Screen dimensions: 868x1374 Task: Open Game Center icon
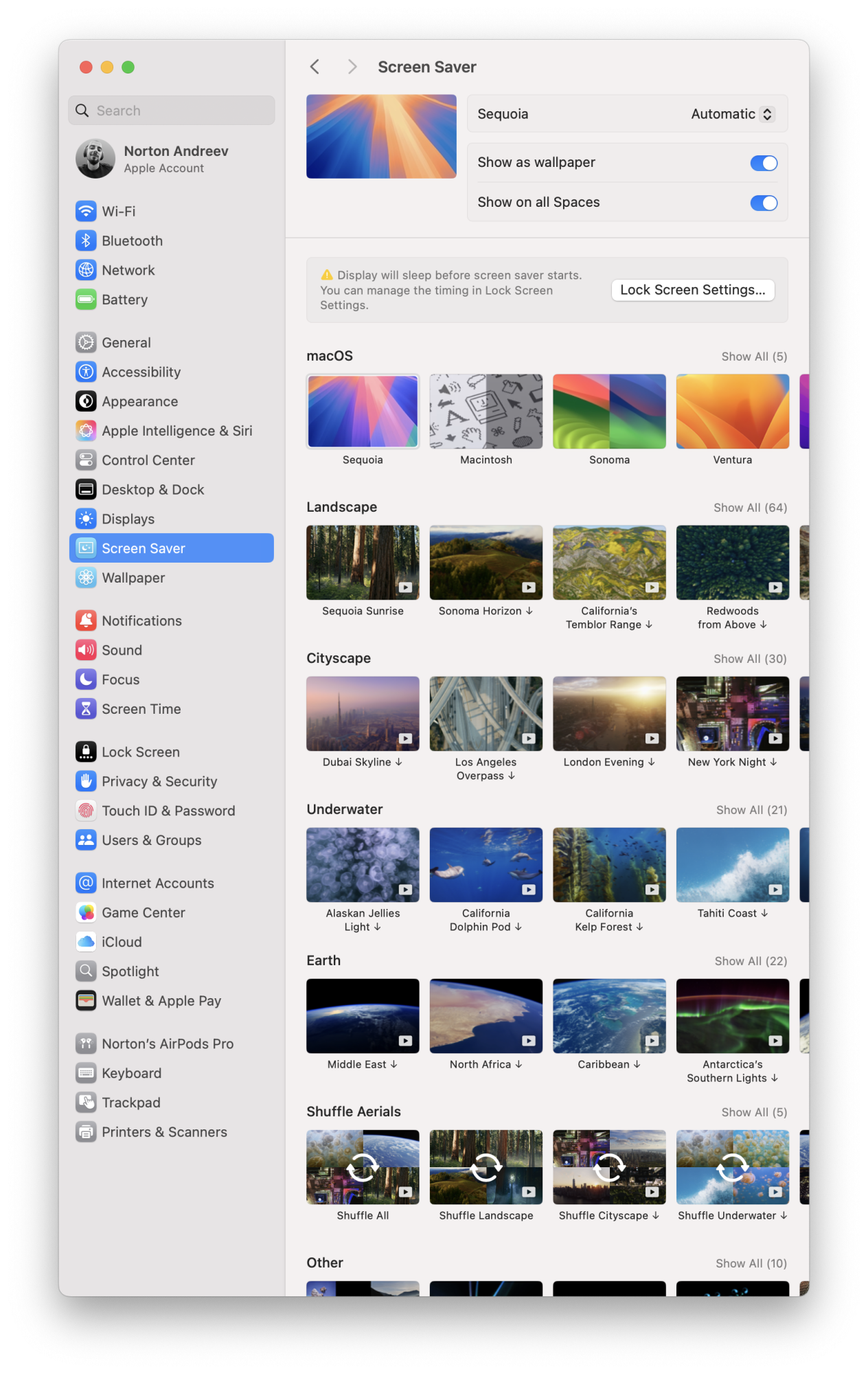(x=86, y=912)
